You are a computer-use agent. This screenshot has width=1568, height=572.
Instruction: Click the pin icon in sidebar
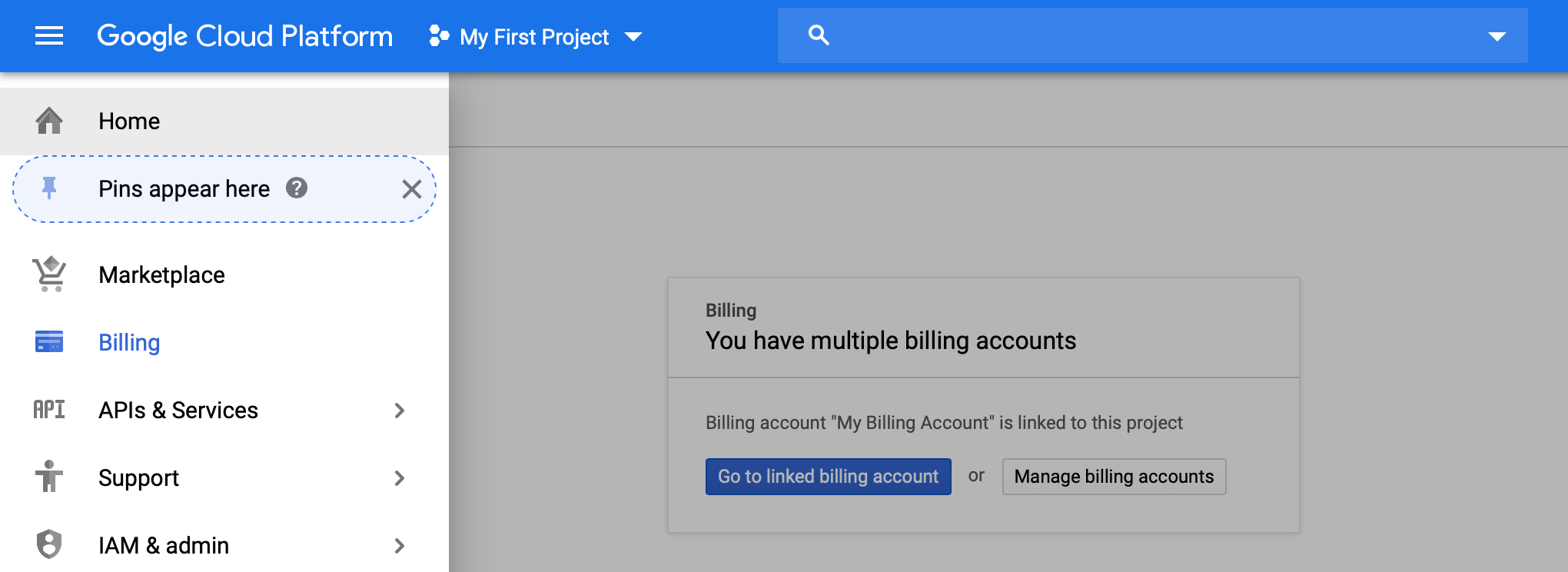[x=49, y=188]
